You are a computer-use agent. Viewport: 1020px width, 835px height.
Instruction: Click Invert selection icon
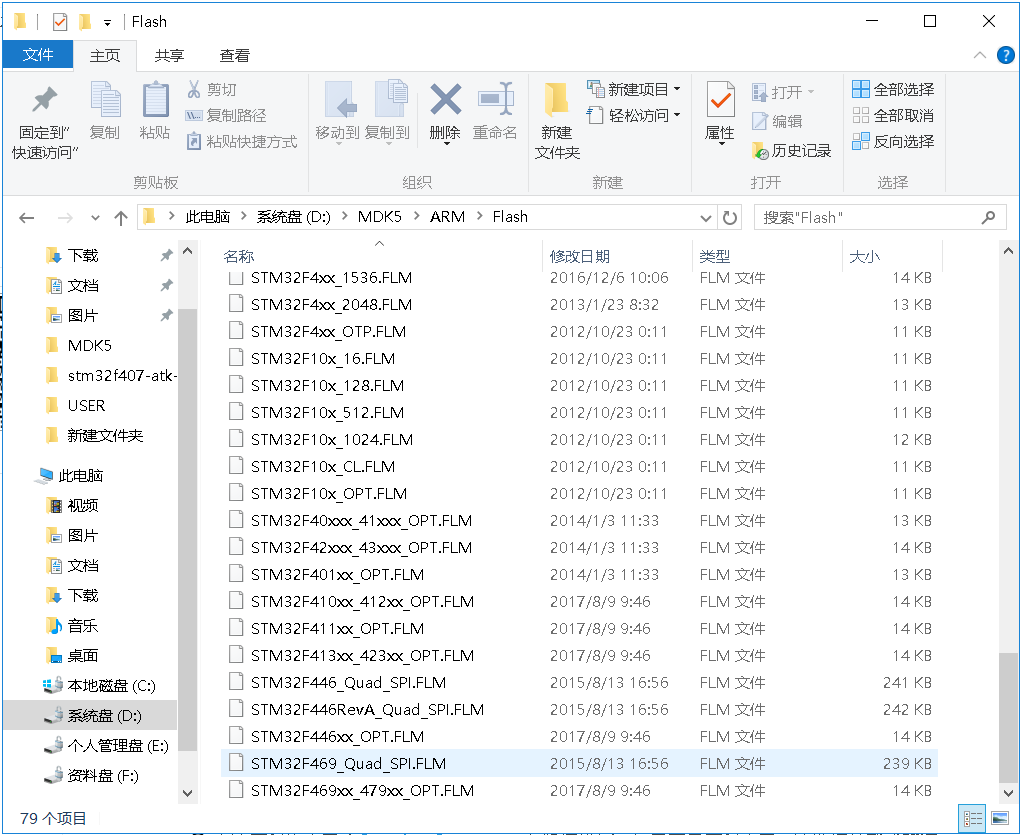pos(861,141)
